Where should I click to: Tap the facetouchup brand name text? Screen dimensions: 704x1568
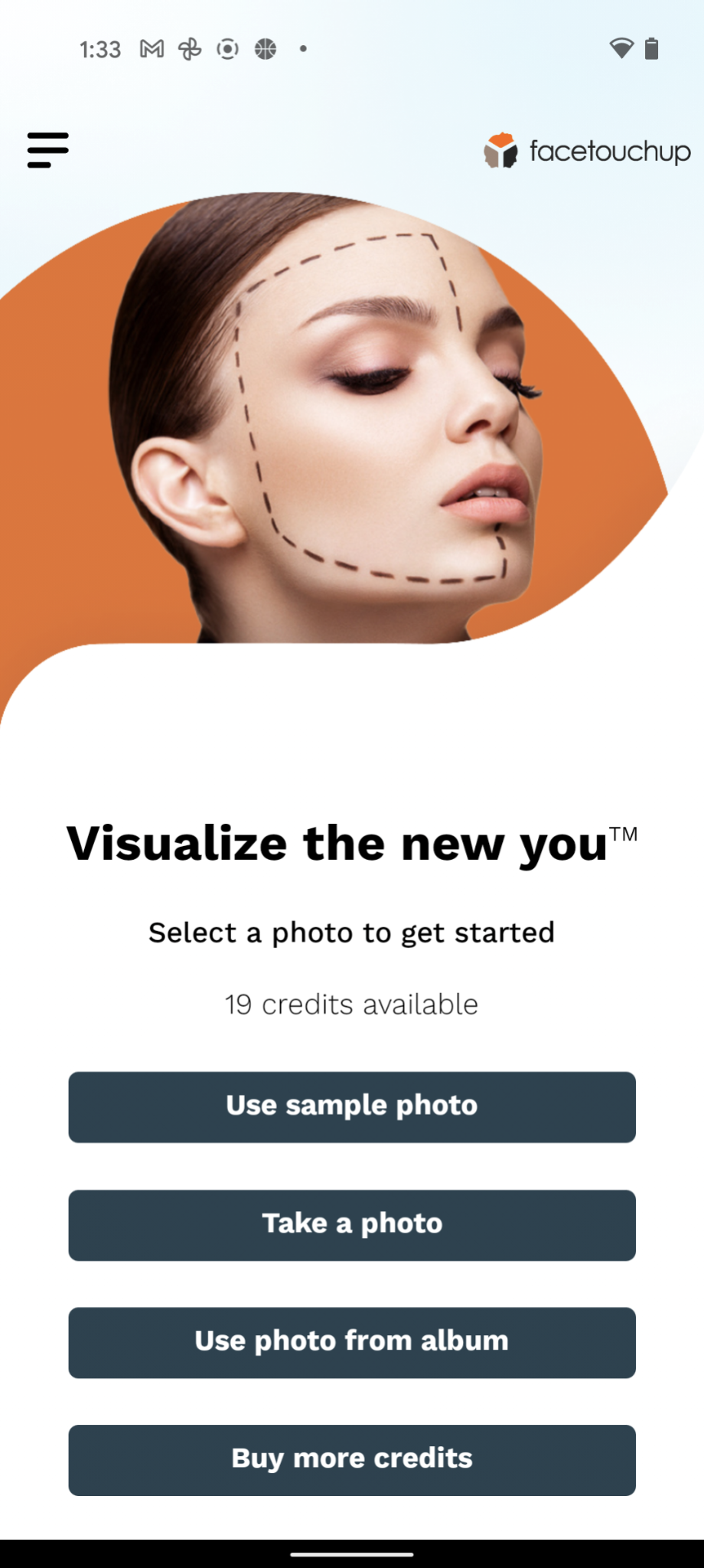[x=610, y=152]
